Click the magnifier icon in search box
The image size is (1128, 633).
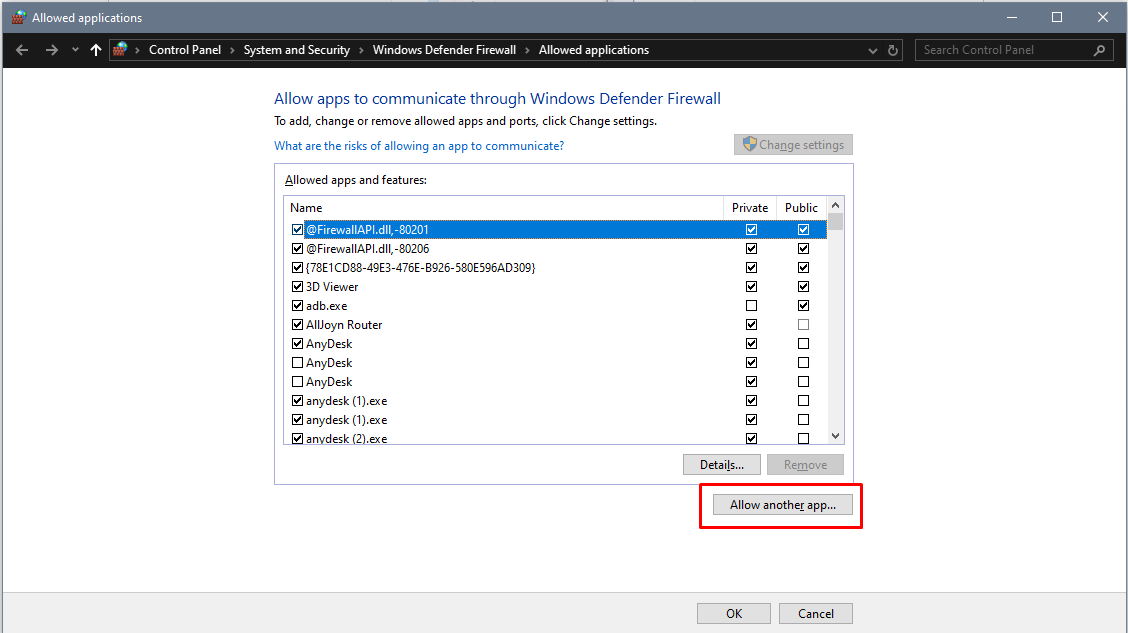click(1099, 50)
